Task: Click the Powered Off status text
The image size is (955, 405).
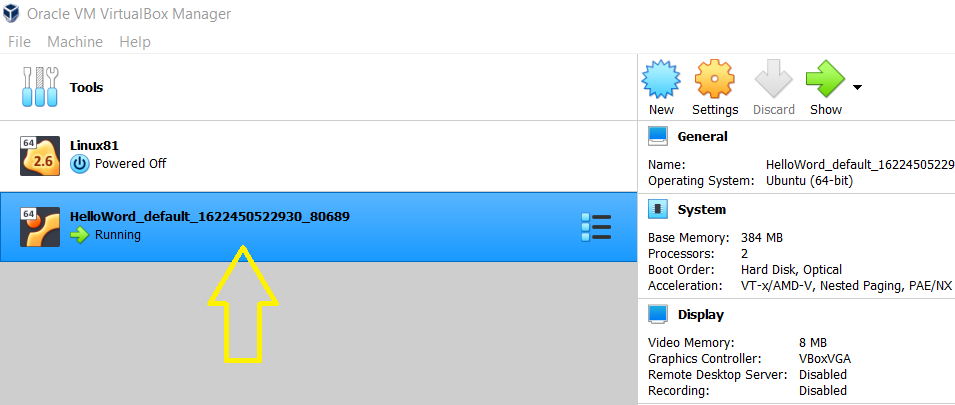Action: pos(130,164)
